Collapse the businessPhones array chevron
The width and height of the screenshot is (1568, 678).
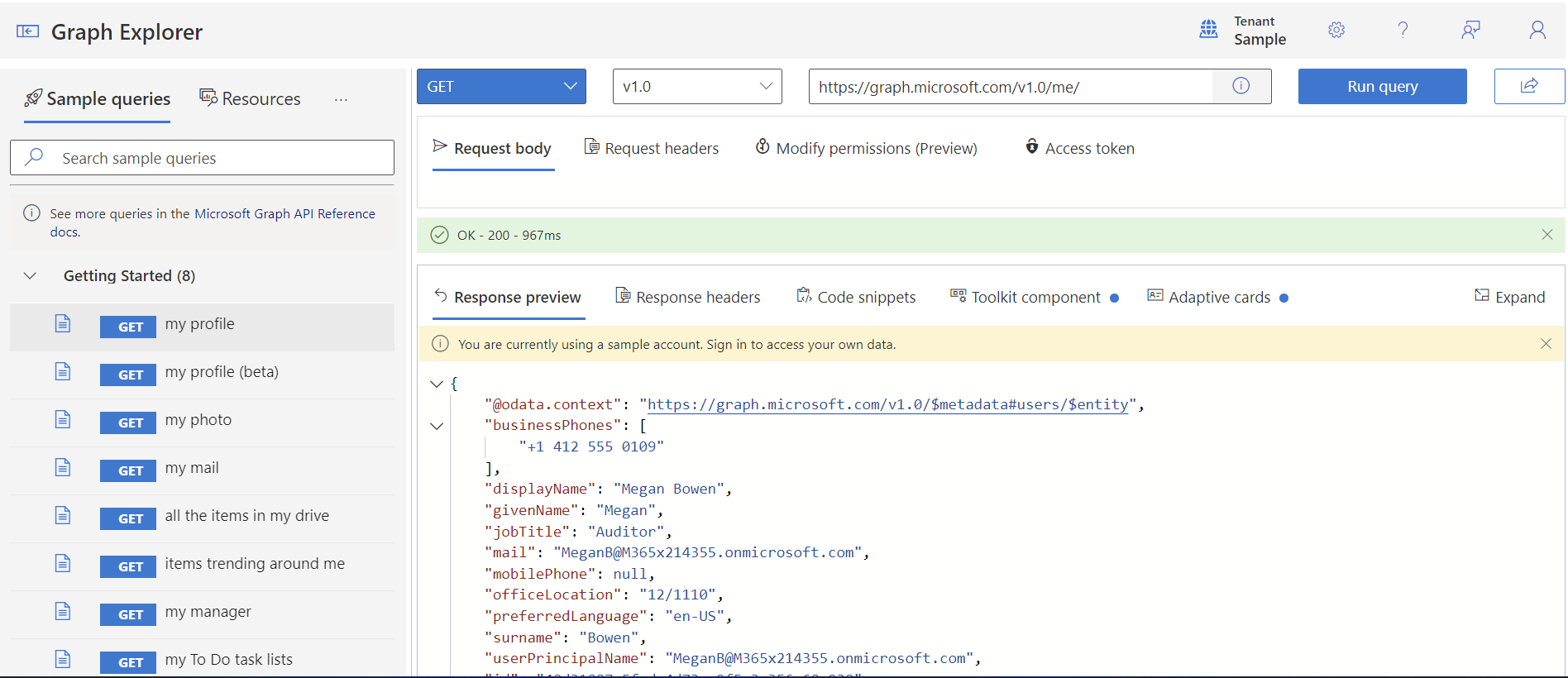[x=437, y=426]
